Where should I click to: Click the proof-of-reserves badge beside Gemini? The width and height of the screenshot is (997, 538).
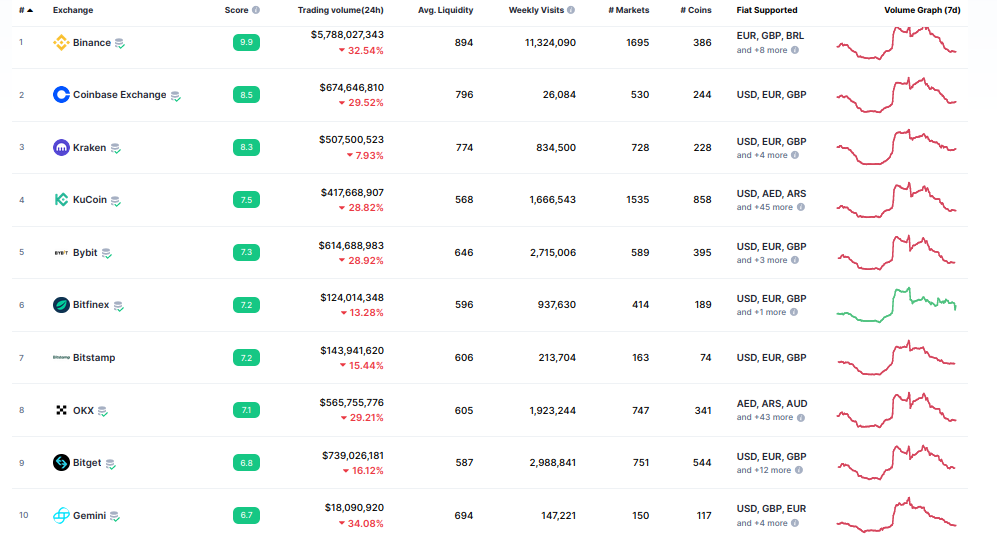coord(115,516)
